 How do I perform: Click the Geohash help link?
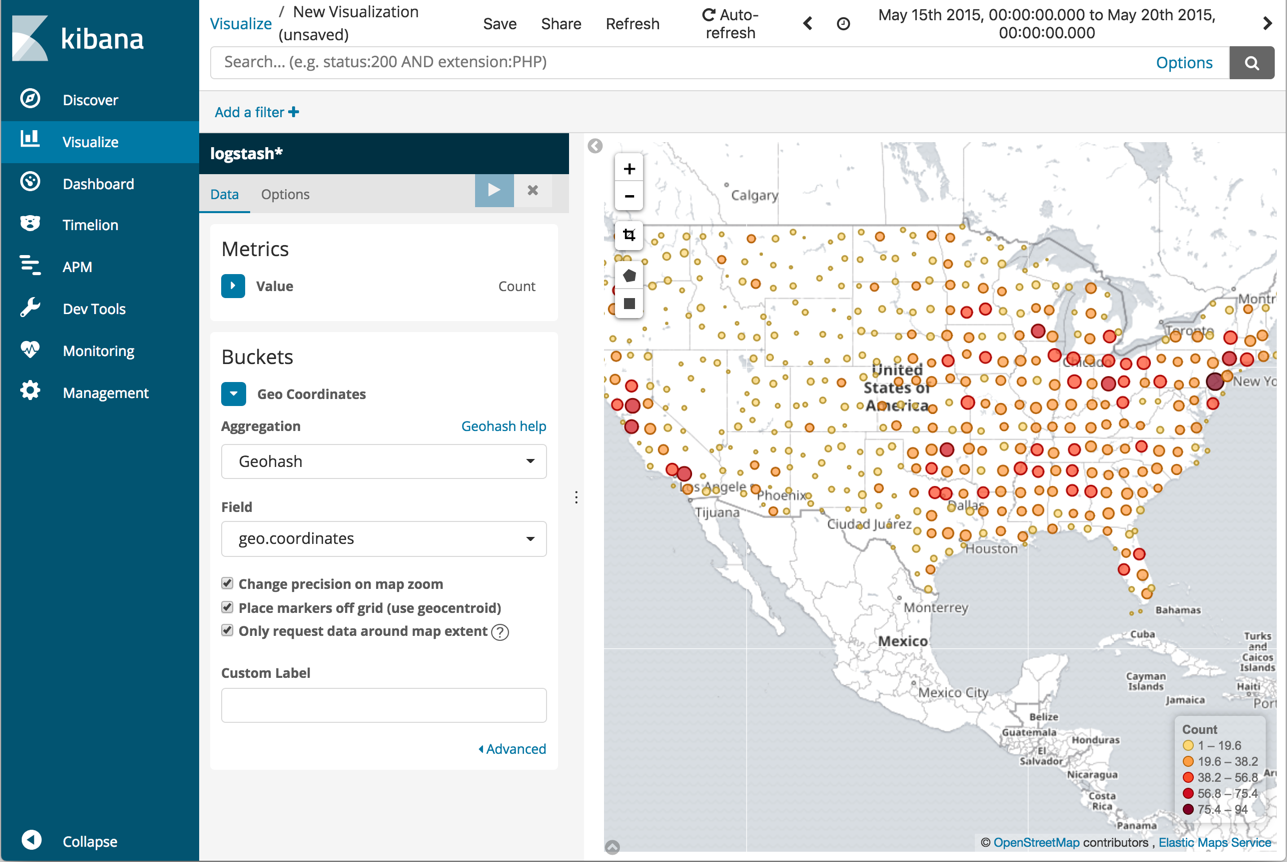coord(503,426)
